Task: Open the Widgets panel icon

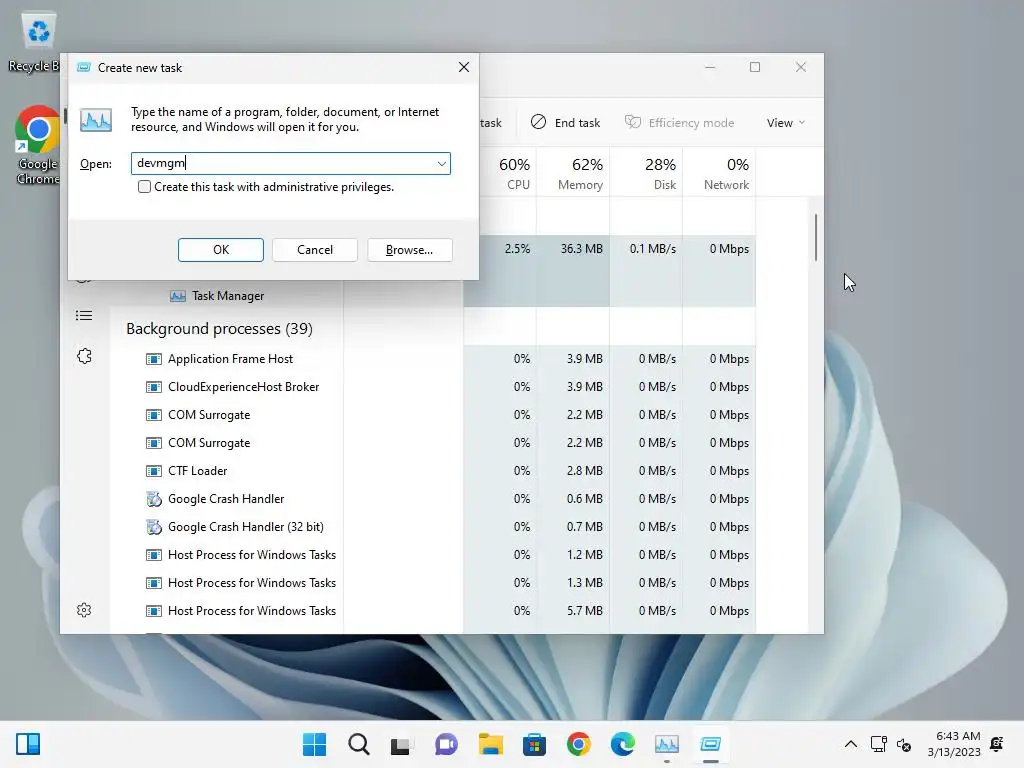Action: pyautogui.click(x=28, y=744)
